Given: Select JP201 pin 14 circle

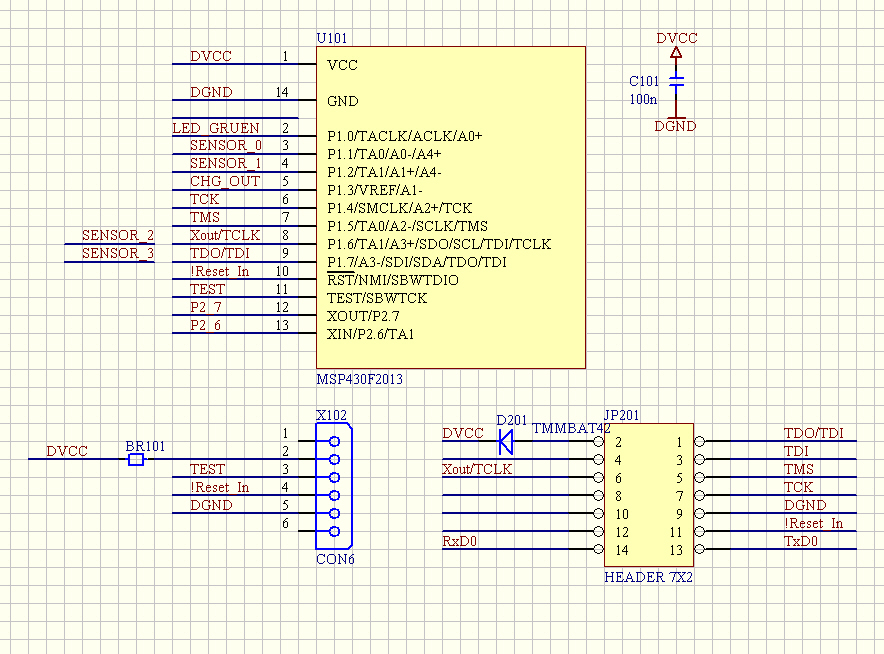Looking at the screenshot, I should (x=598, y=549).
